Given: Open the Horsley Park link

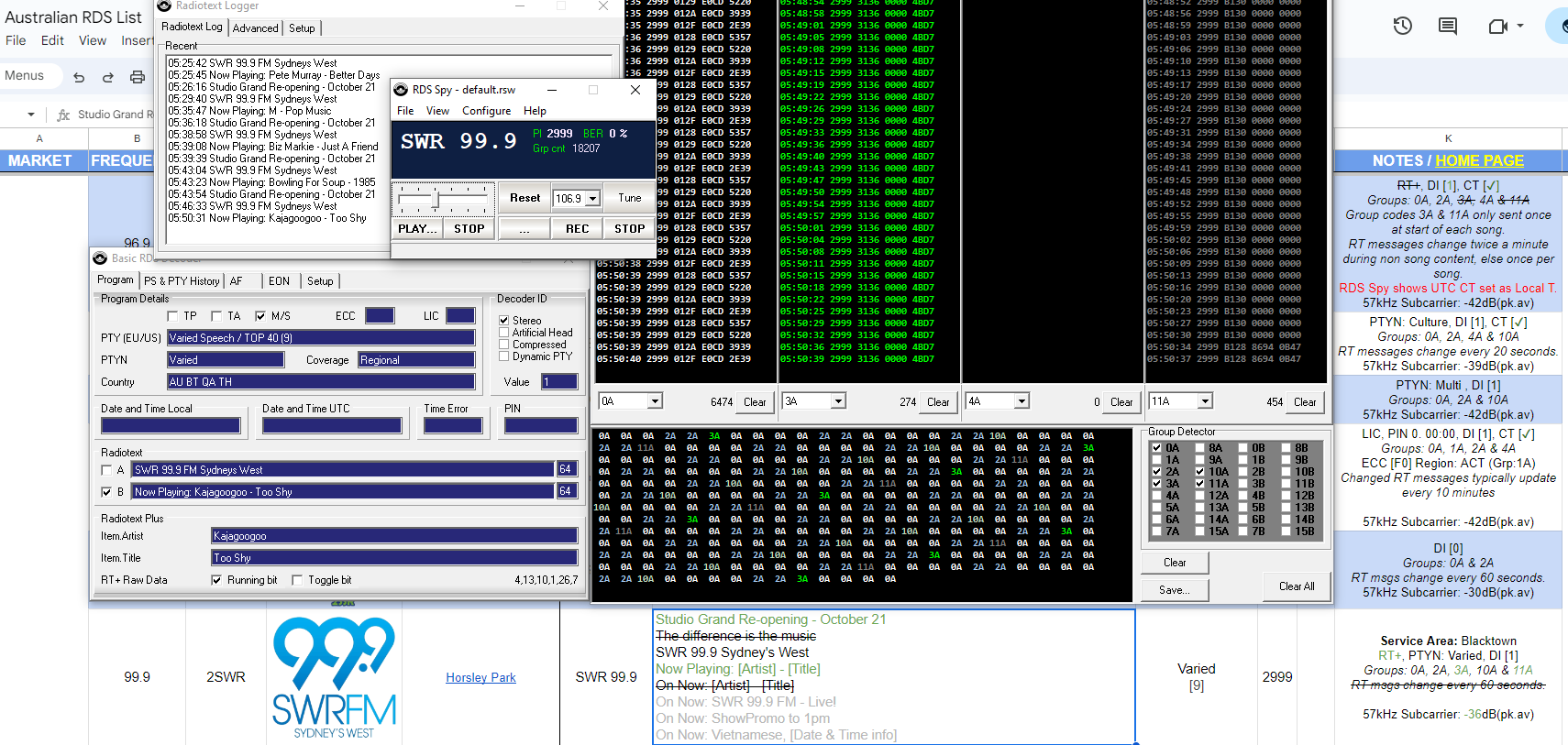Looking at the screenshot, I should coord(480,678).
